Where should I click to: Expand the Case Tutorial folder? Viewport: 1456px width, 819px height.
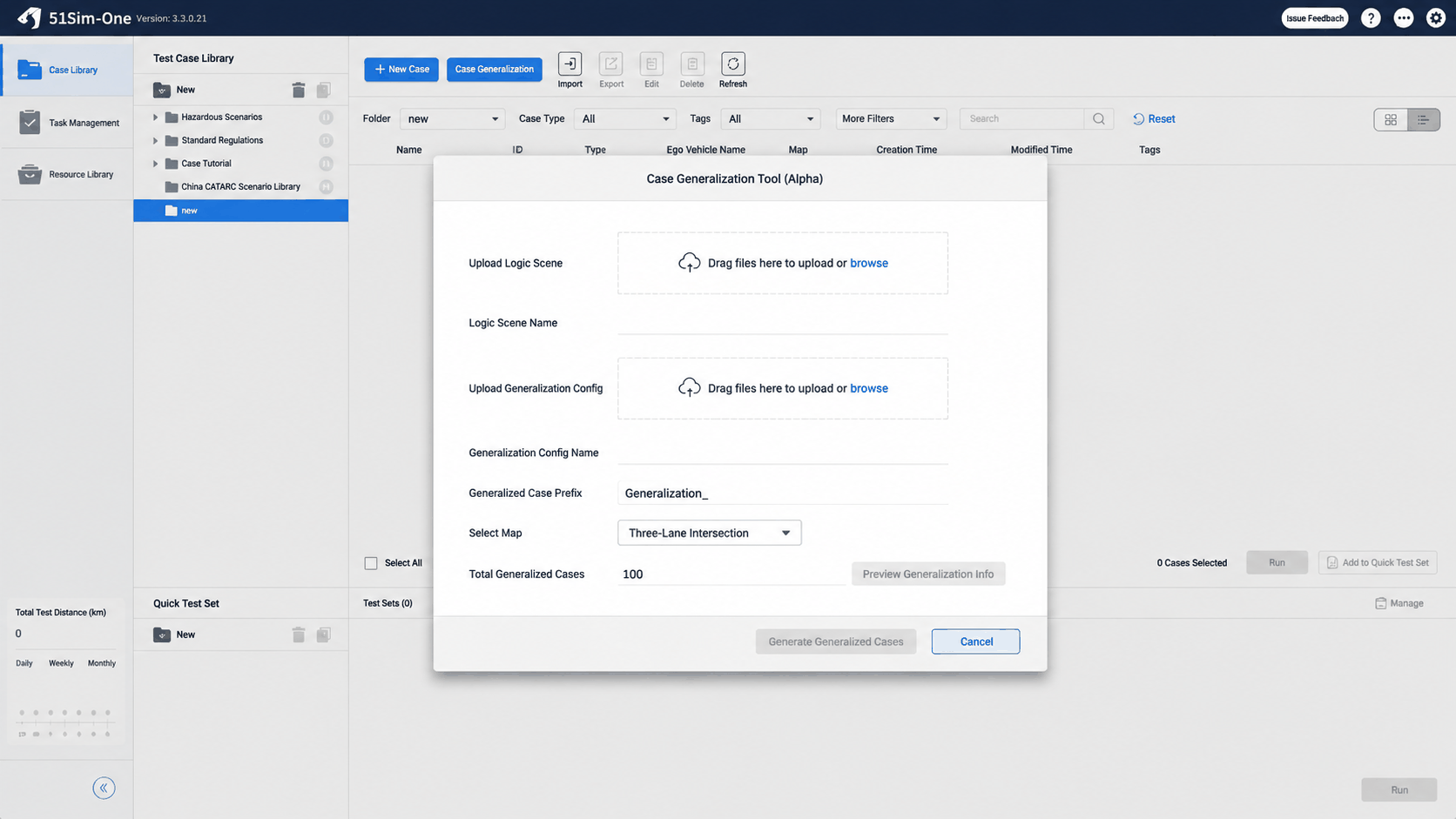pyautogui.click(x=156, y=164)
